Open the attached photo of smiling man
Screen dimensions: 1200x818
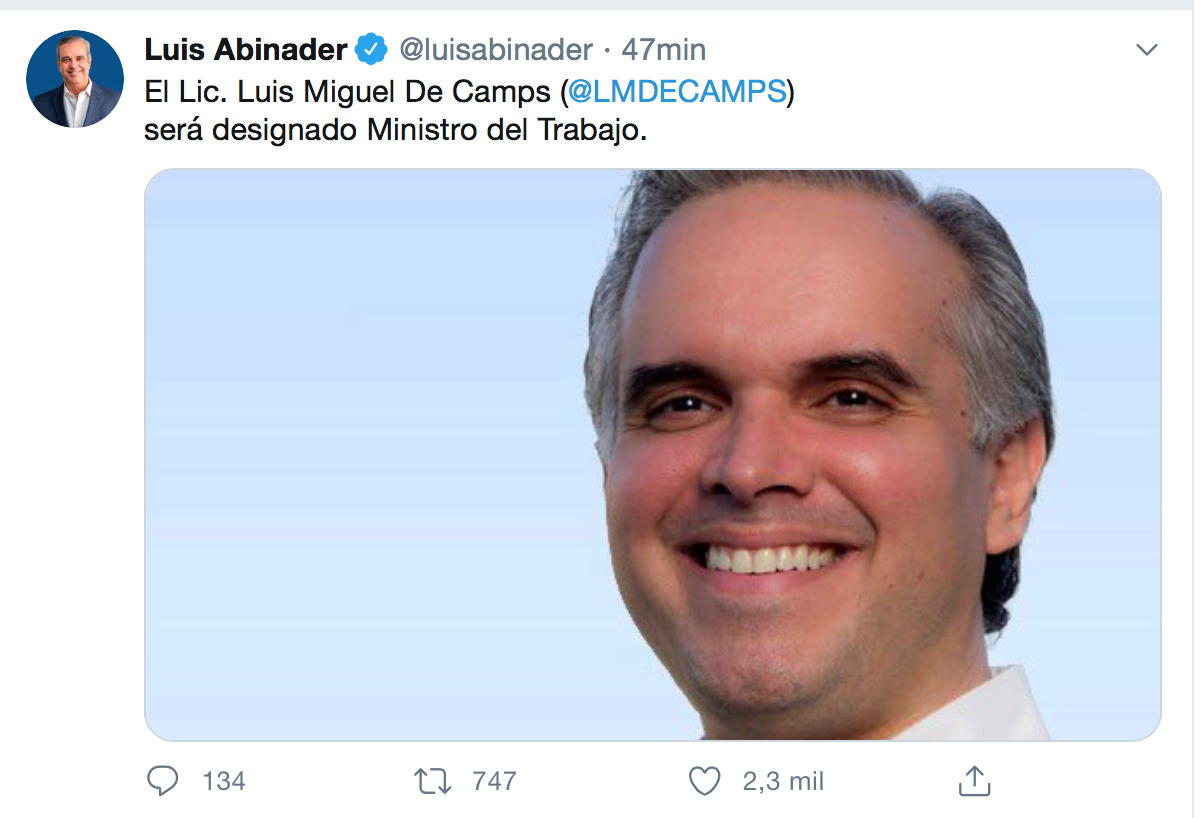(x=653, y=455)
